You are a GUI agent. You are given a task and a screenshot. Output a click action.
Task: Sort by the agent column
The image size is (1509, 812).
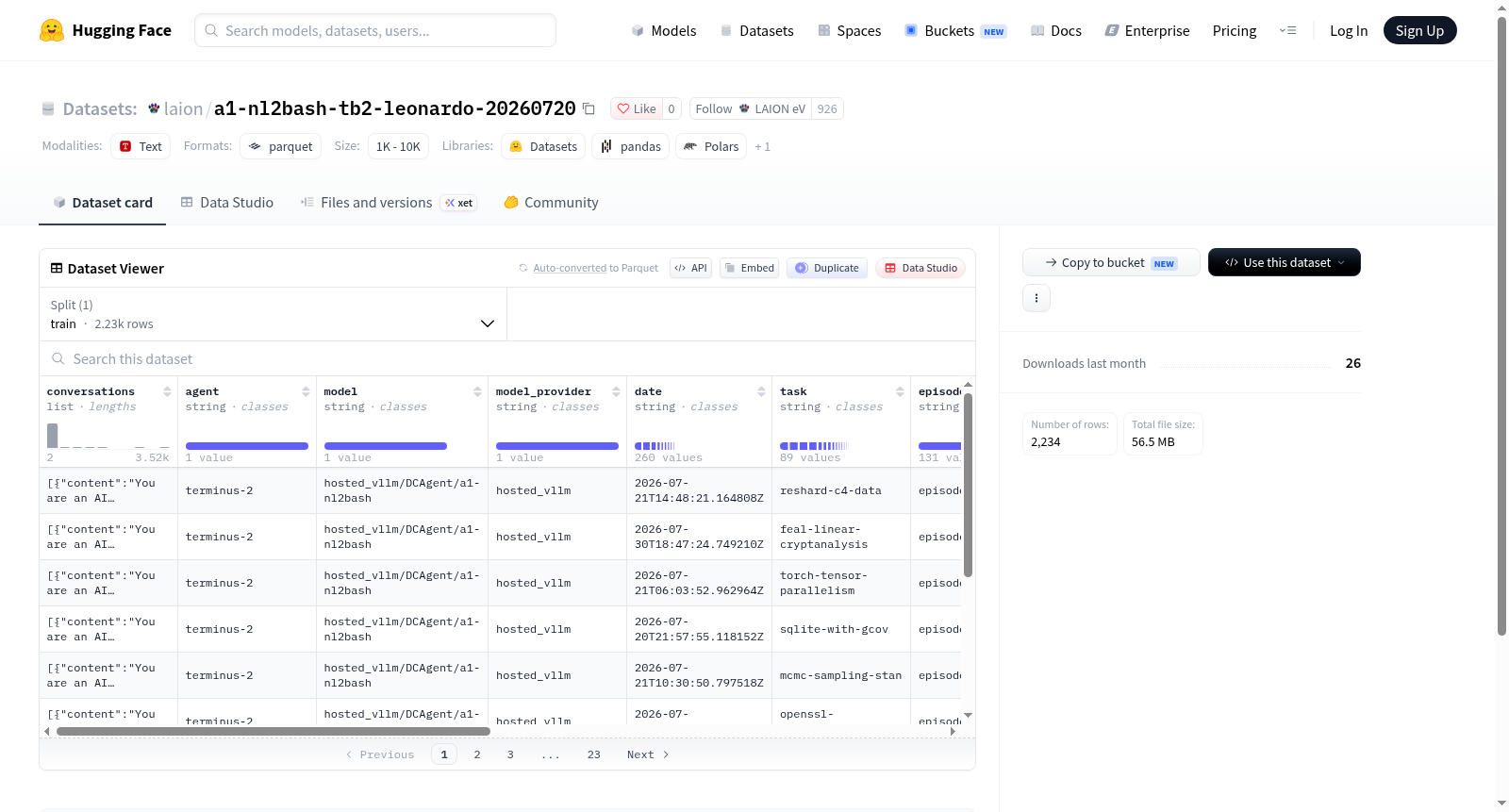[306, 391]
